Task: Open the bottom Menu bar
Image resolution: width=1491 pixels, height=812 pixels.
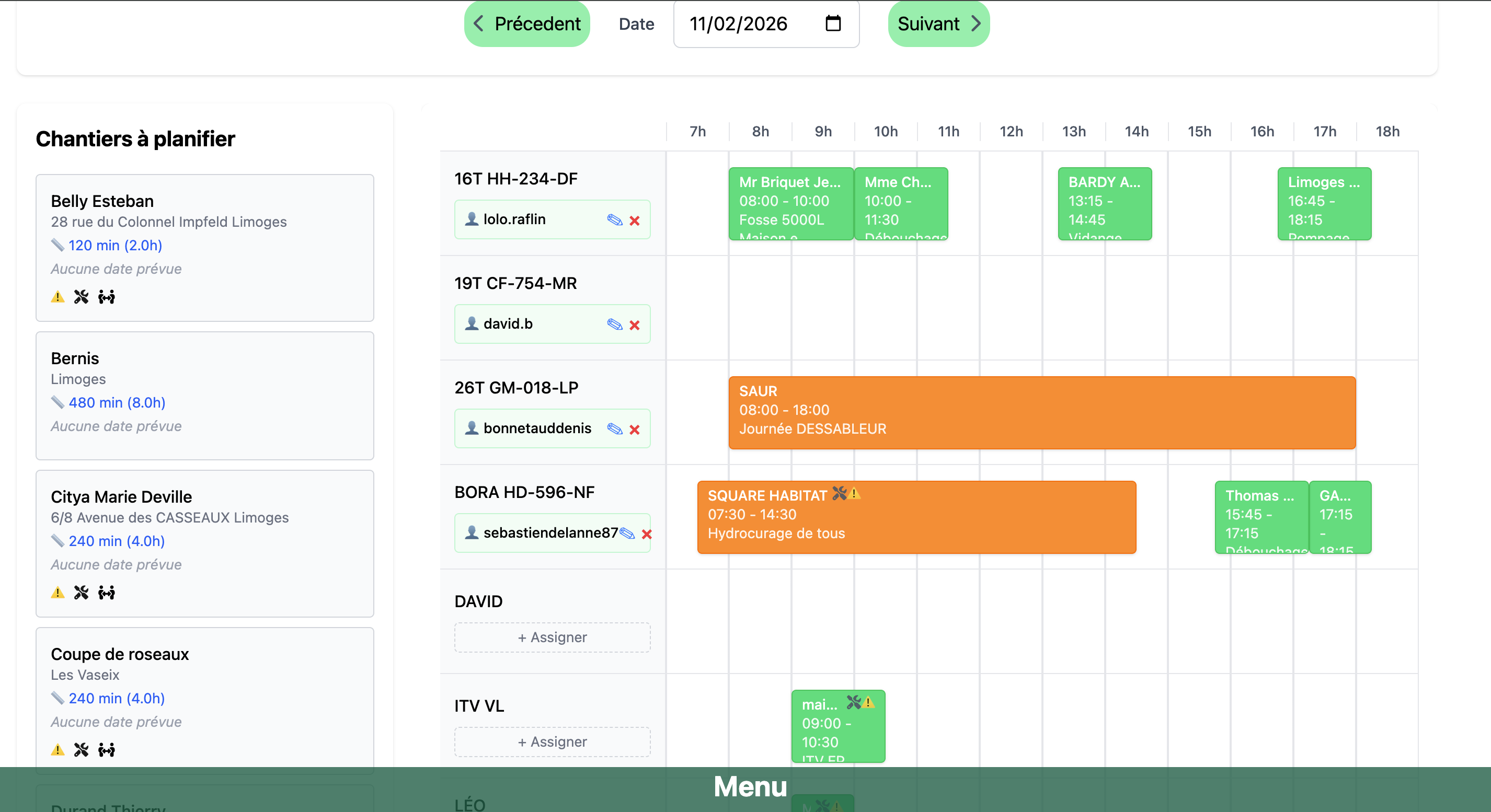Action: 750,786
